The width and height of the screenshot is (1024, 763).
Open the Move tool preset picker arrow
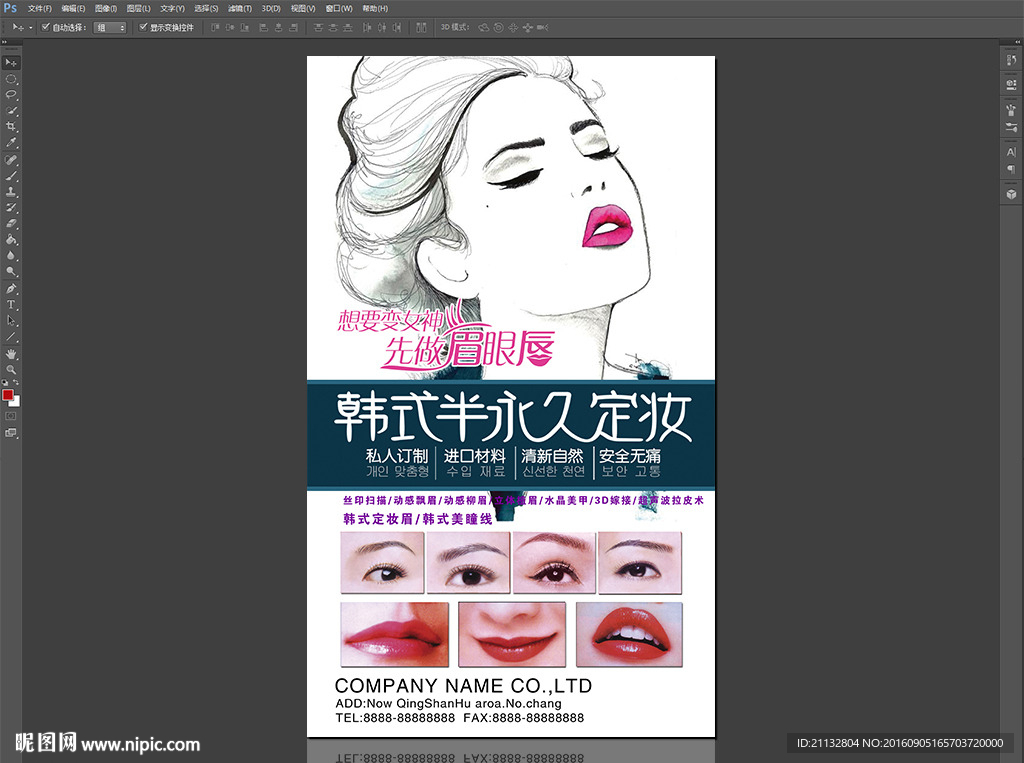tap(31, 28)
